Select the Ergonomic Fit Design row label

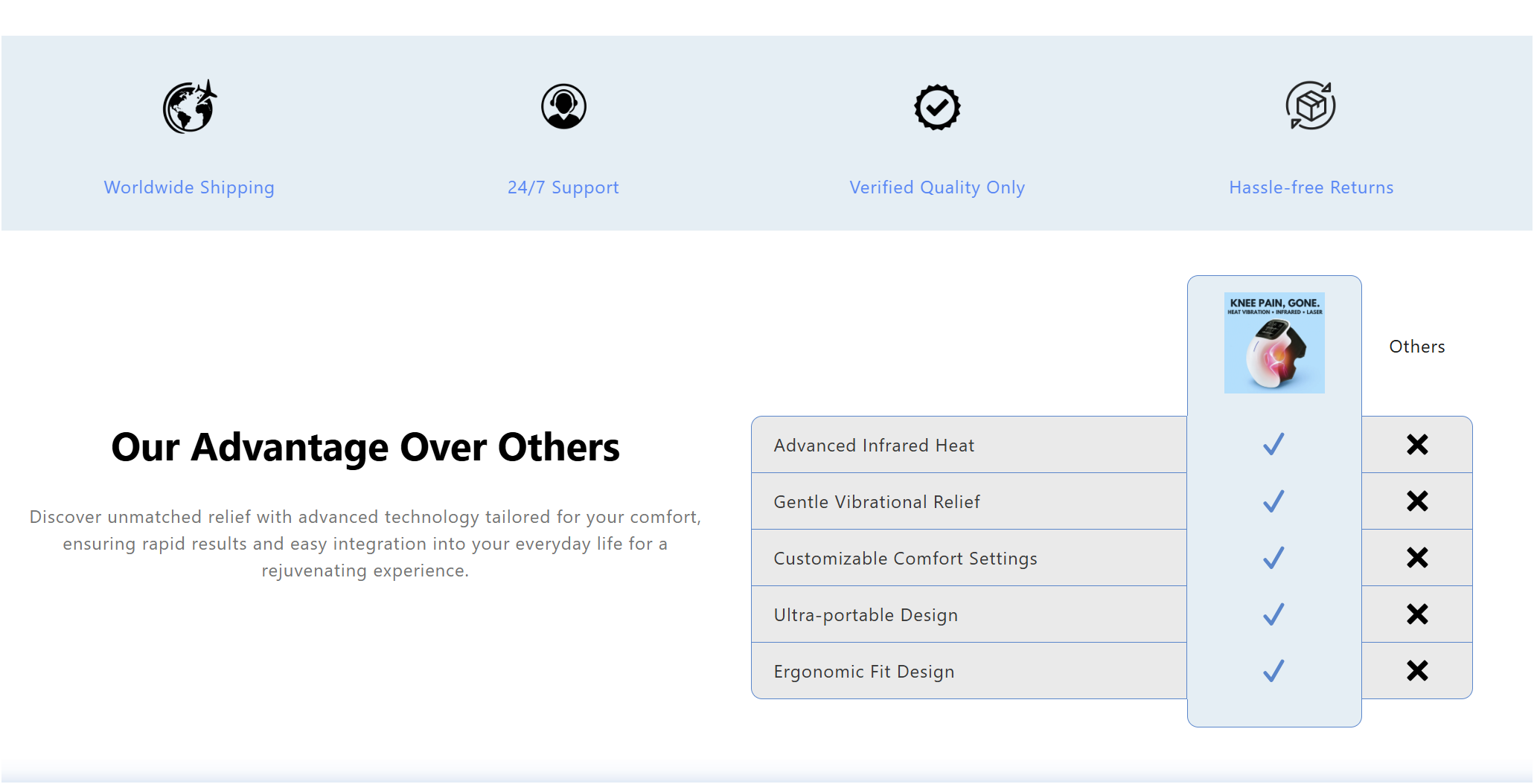coord(863,672)
